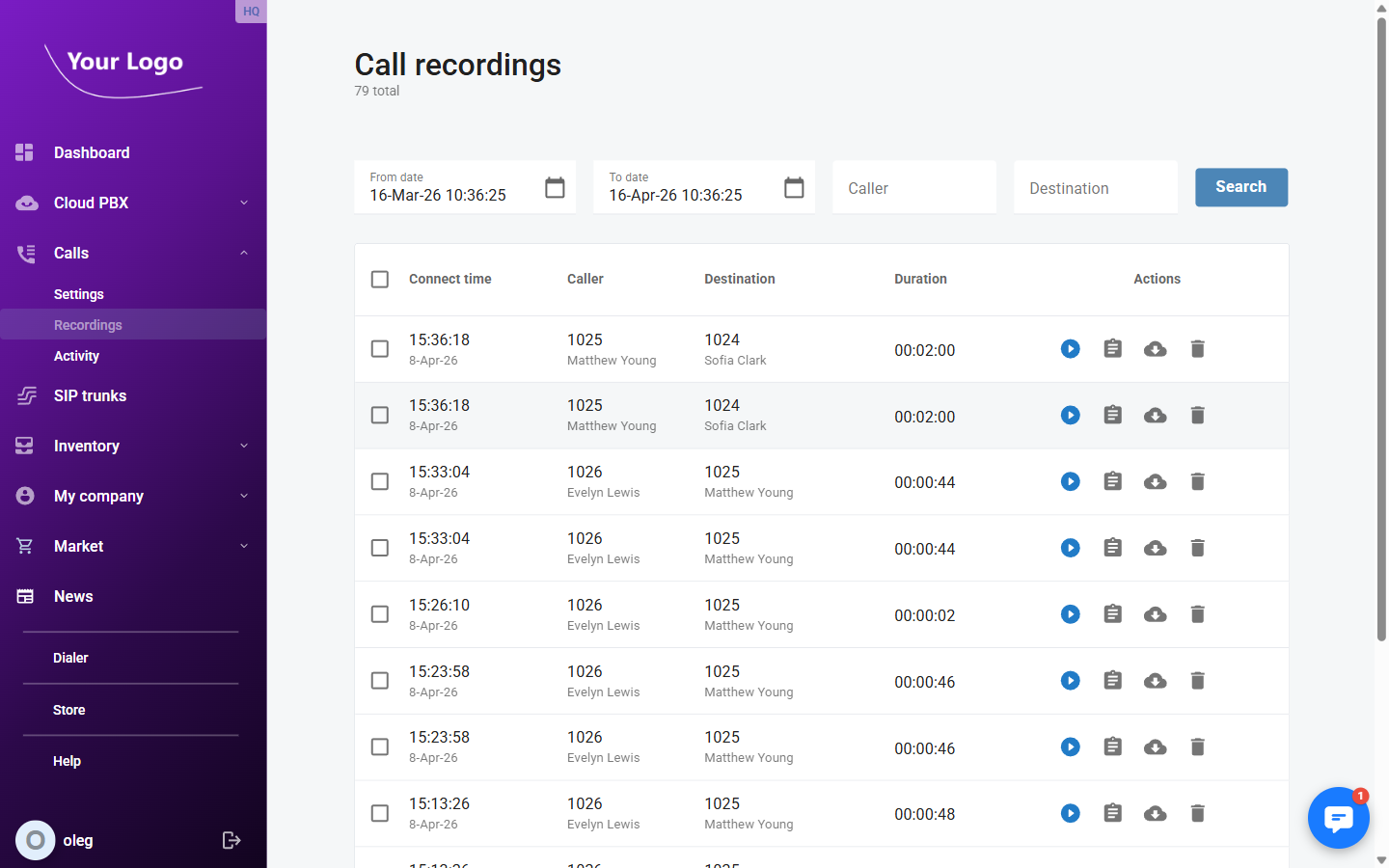Tick the last visible recording row checkbox
This screenshot has height=868, width=1389.
(x=379, y=813)
